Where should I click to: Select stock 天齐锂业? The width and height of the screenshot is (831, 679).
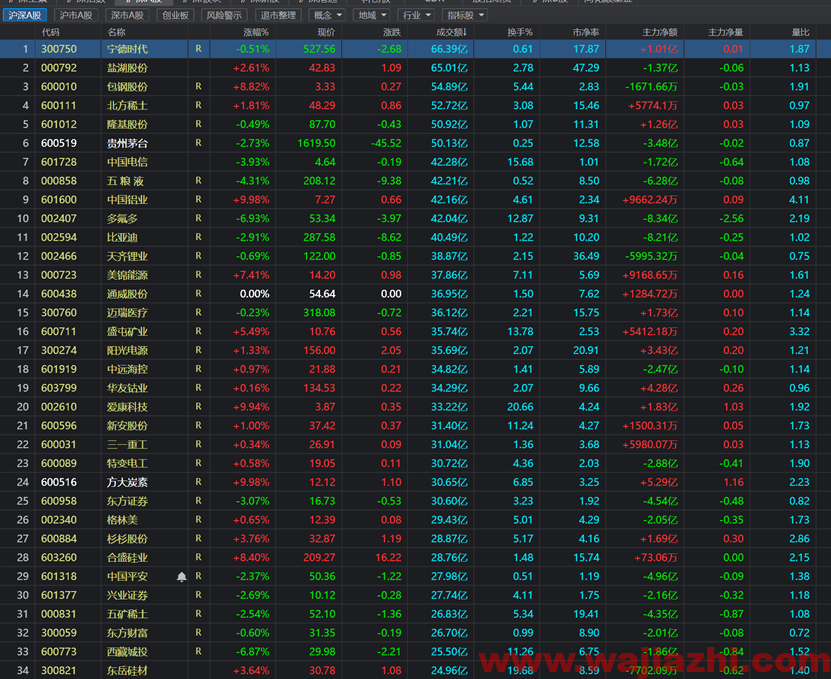(127, 256)
